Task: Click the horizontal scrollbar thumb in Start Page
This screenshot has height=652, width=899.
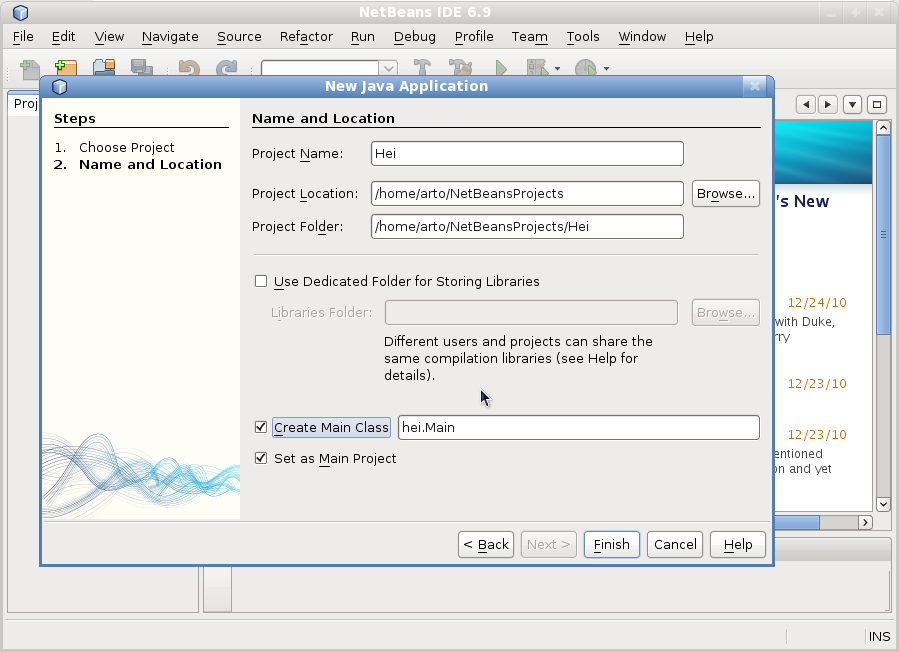Action: (x=797, y=522)
